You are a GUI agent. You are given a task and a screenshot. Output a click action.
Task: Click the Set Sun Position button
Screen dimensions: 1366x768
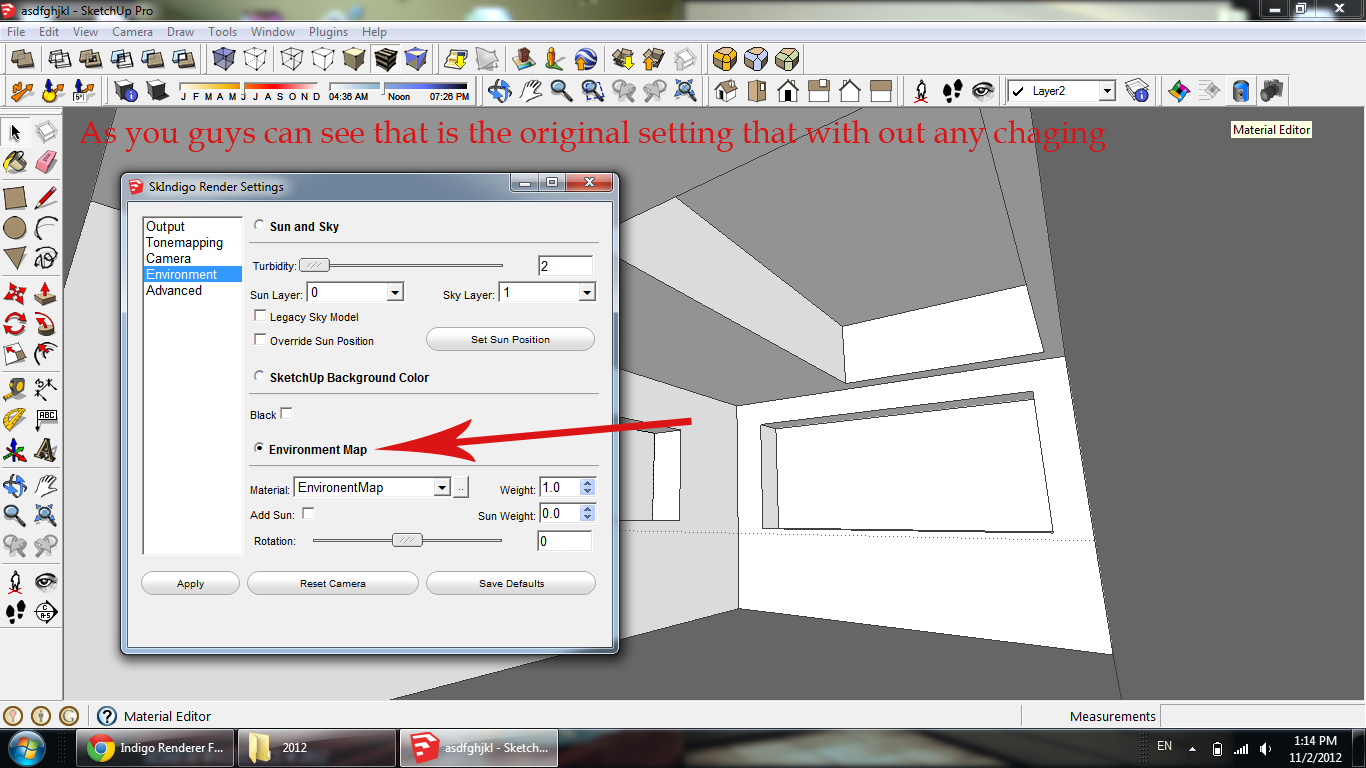pyautogui.click(x=510, y=340)
